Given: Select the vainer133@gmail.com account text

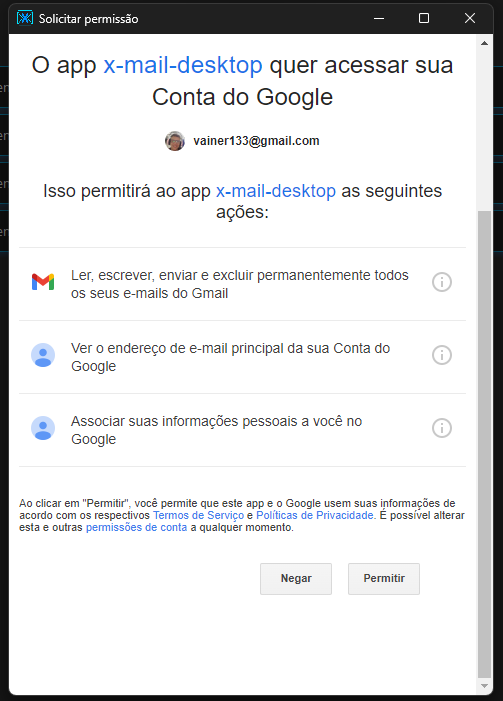Looking at the screenshot, I should point(256,141).
